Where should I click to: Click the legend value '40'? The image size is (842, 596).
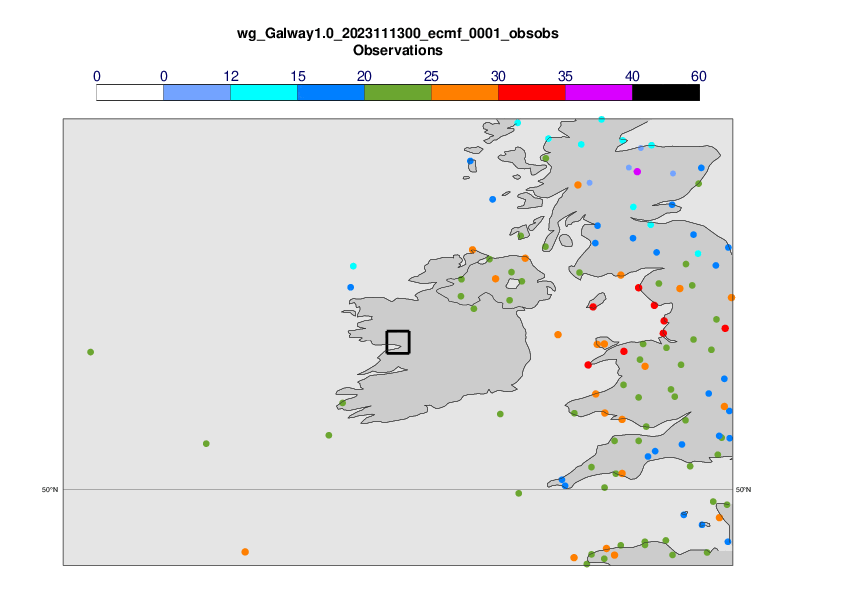pos(632,76)
